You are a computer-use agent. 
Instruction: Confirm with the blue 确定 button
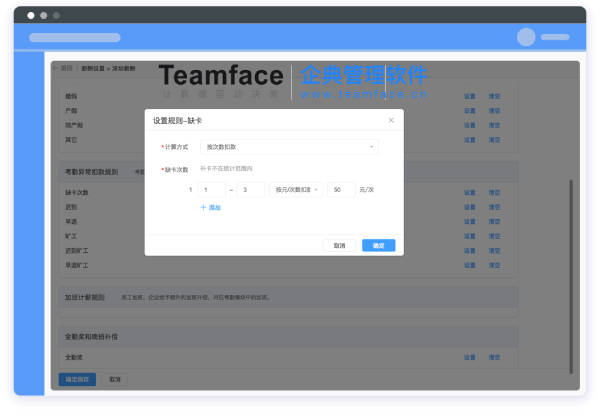378,245
